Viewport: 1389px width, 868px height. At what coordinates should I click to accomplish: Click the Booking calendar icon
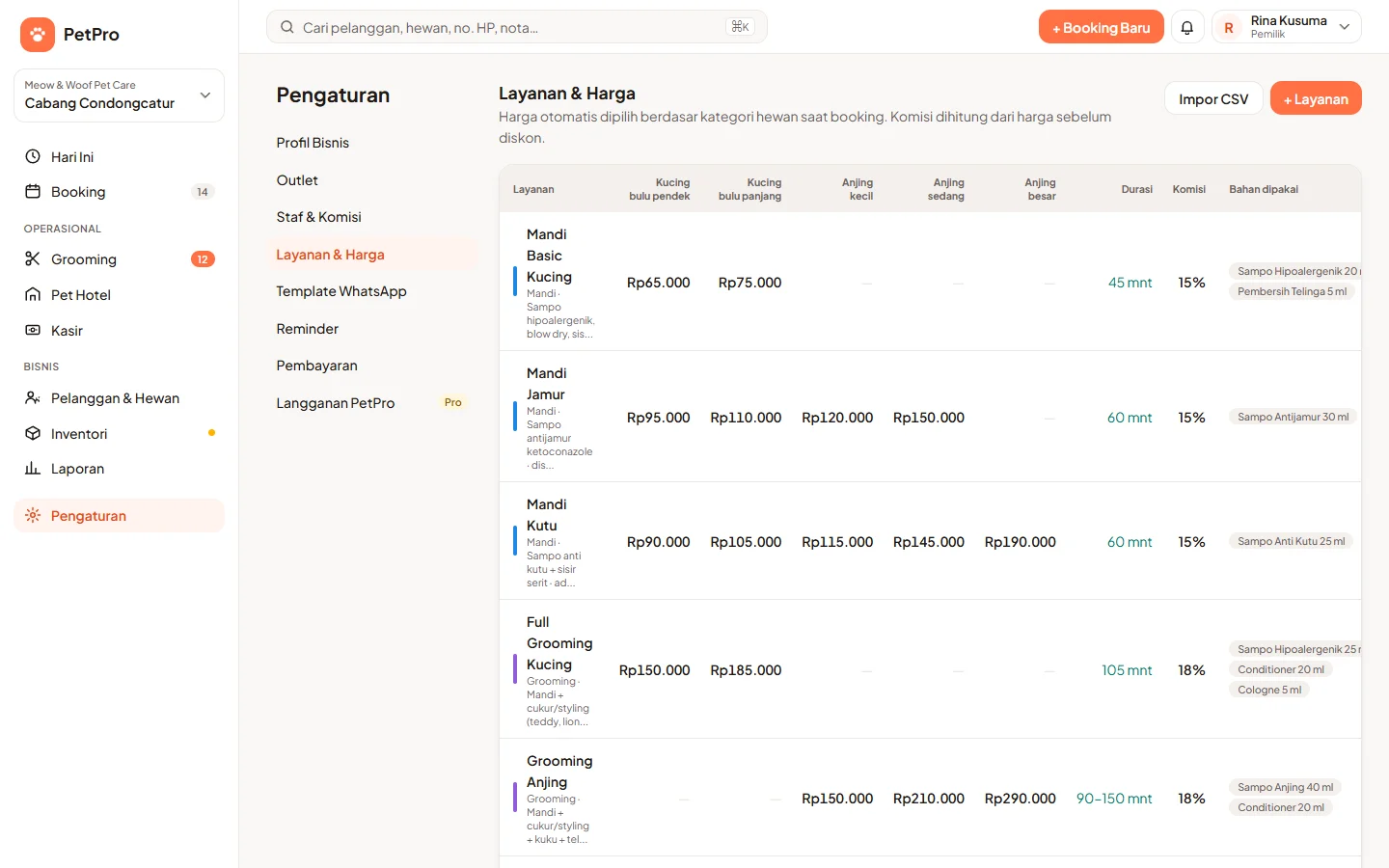click(x=33, y=191)
